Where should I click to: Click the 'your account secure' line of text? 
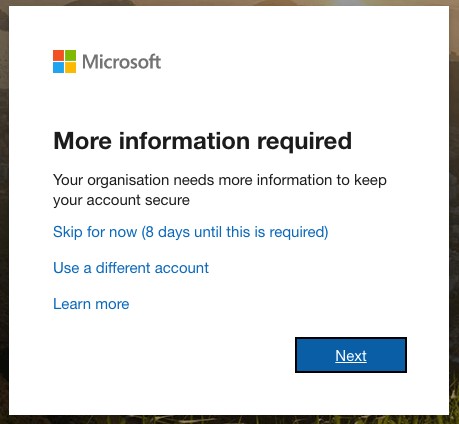[x=121, y=201]
